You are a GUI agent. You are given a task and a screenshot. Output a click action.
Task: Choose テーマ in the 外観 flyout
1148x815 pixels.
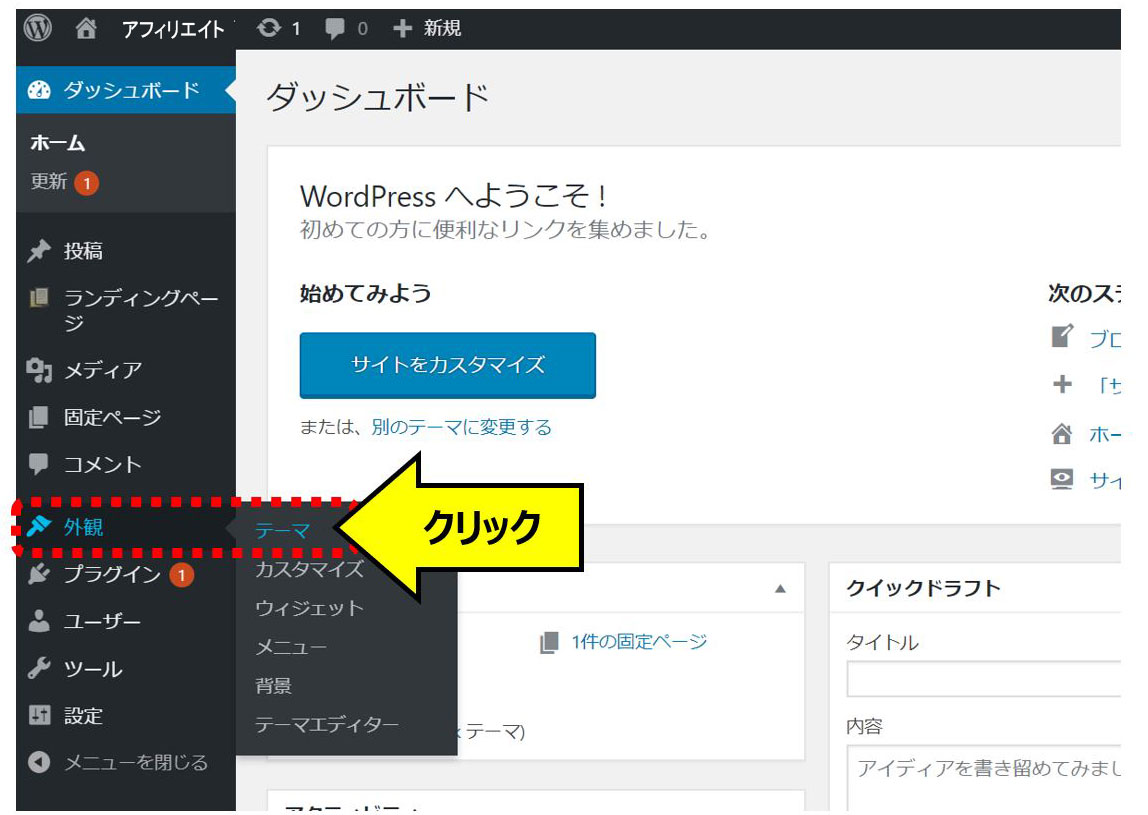pyautogui.click(x=283, y=530)
